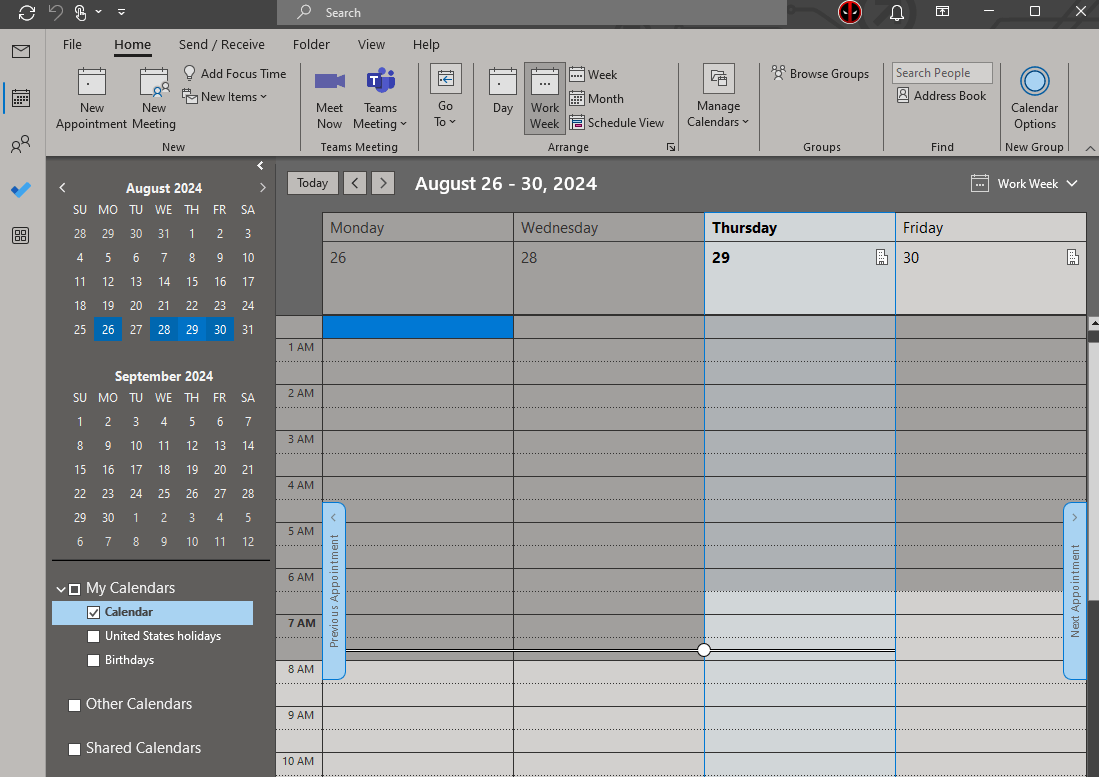Start a New Meeting

[x=153, y=95]
